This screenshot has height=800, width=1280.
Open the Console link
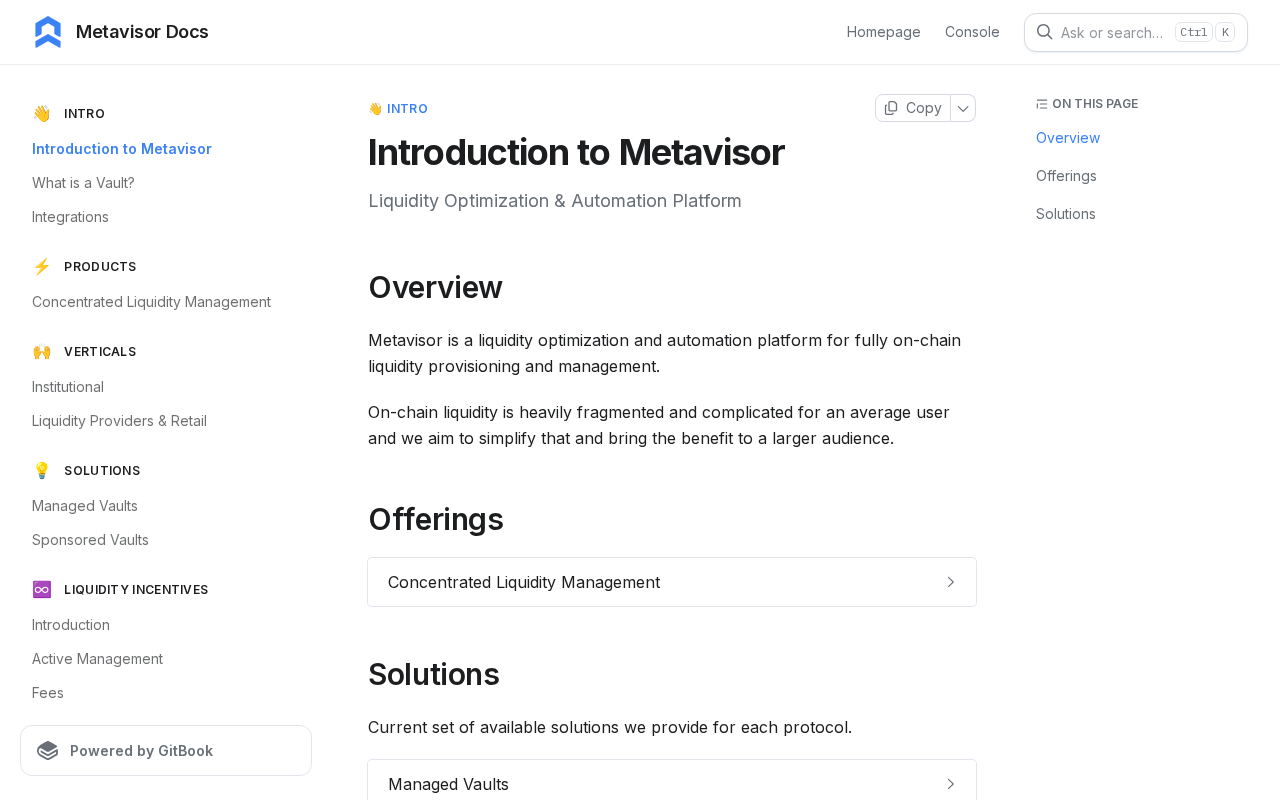pyautogui.click(x=972, y=32)
